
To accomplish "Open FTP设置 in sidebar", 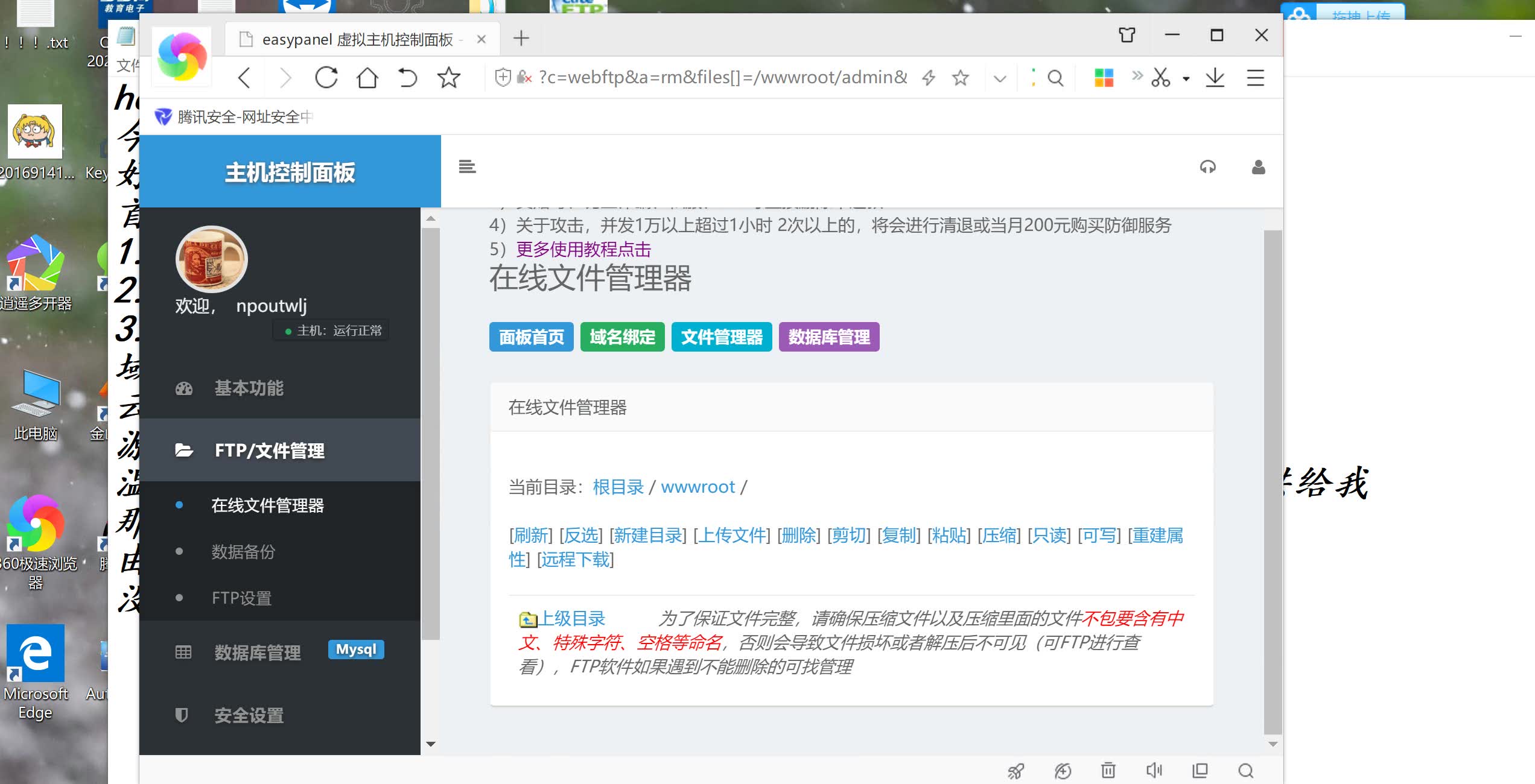I will [241, 598].
